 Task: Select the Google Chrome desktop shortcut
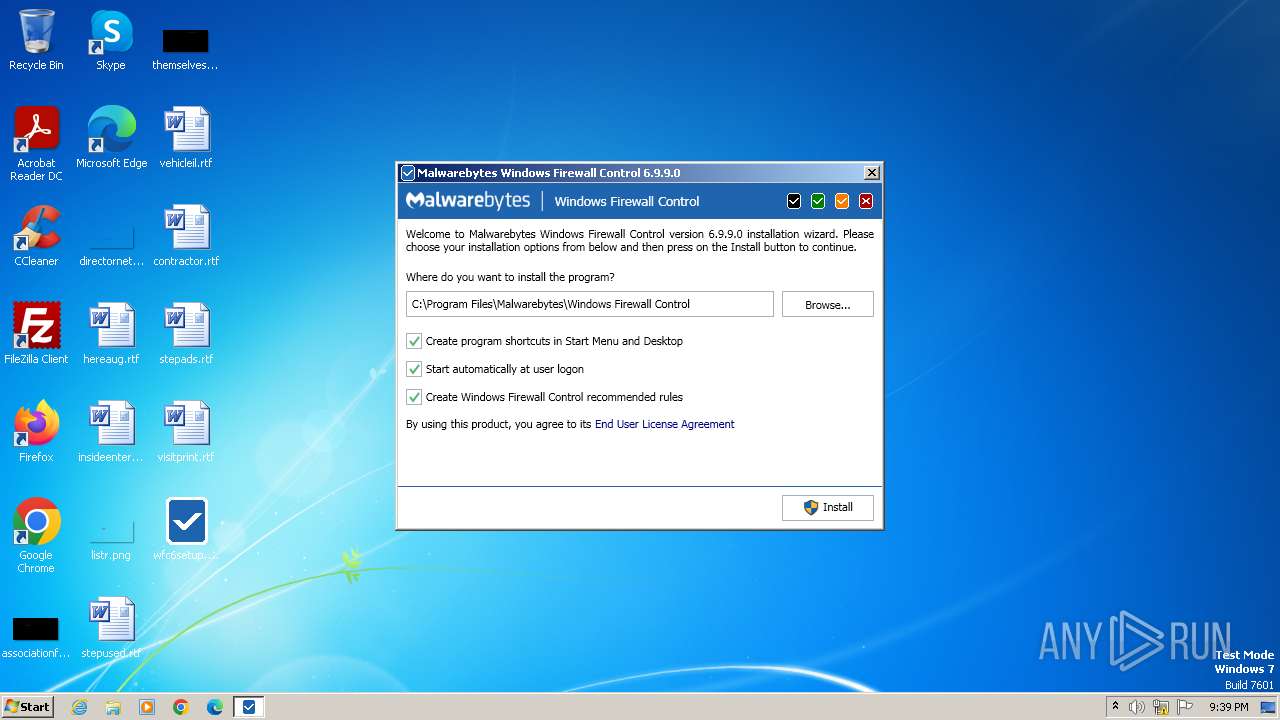(x=36, y=536)
